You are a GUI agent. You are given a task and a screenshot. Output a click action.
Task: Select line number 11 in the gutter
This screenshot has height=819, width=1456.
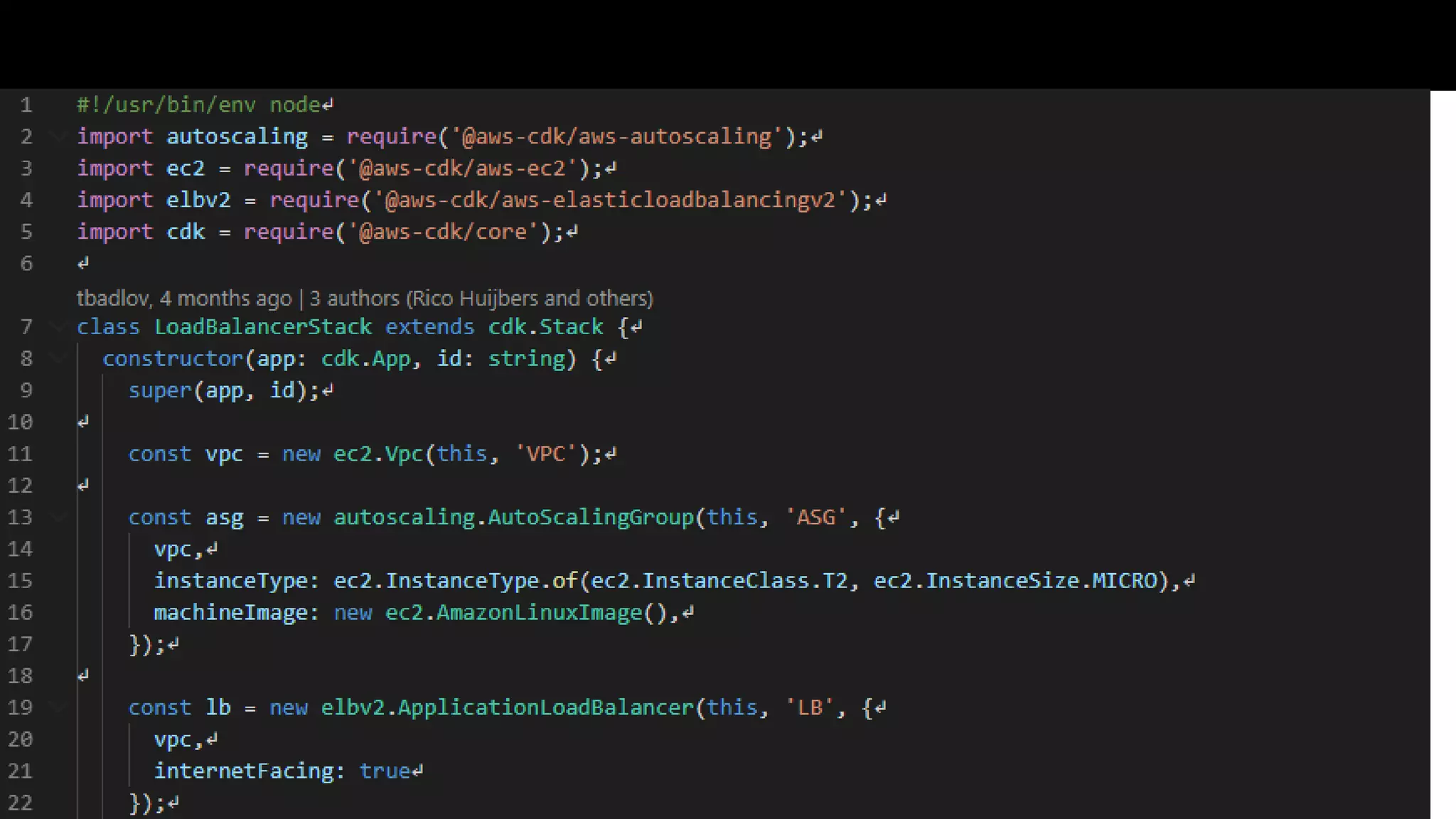tap(20, 454)
